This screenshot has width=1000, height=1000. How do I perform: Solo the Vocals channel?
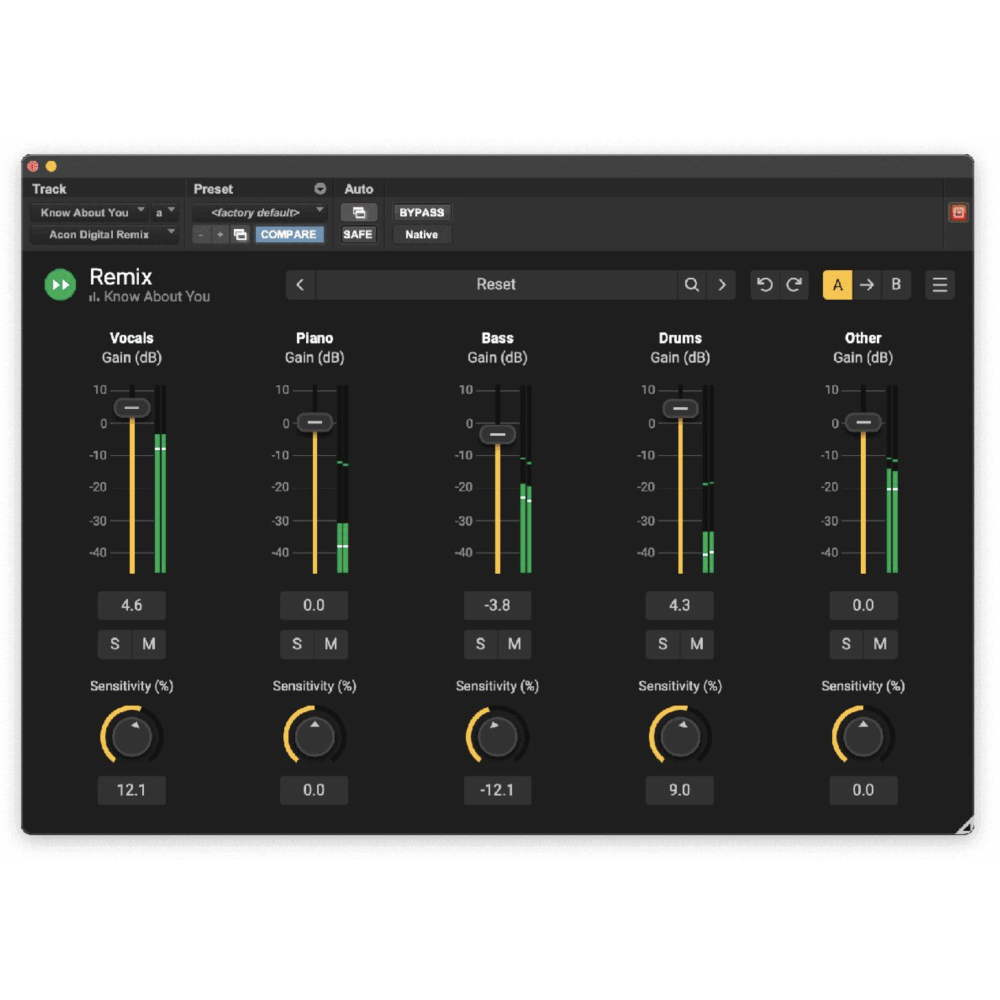click(x=114, y=644)
